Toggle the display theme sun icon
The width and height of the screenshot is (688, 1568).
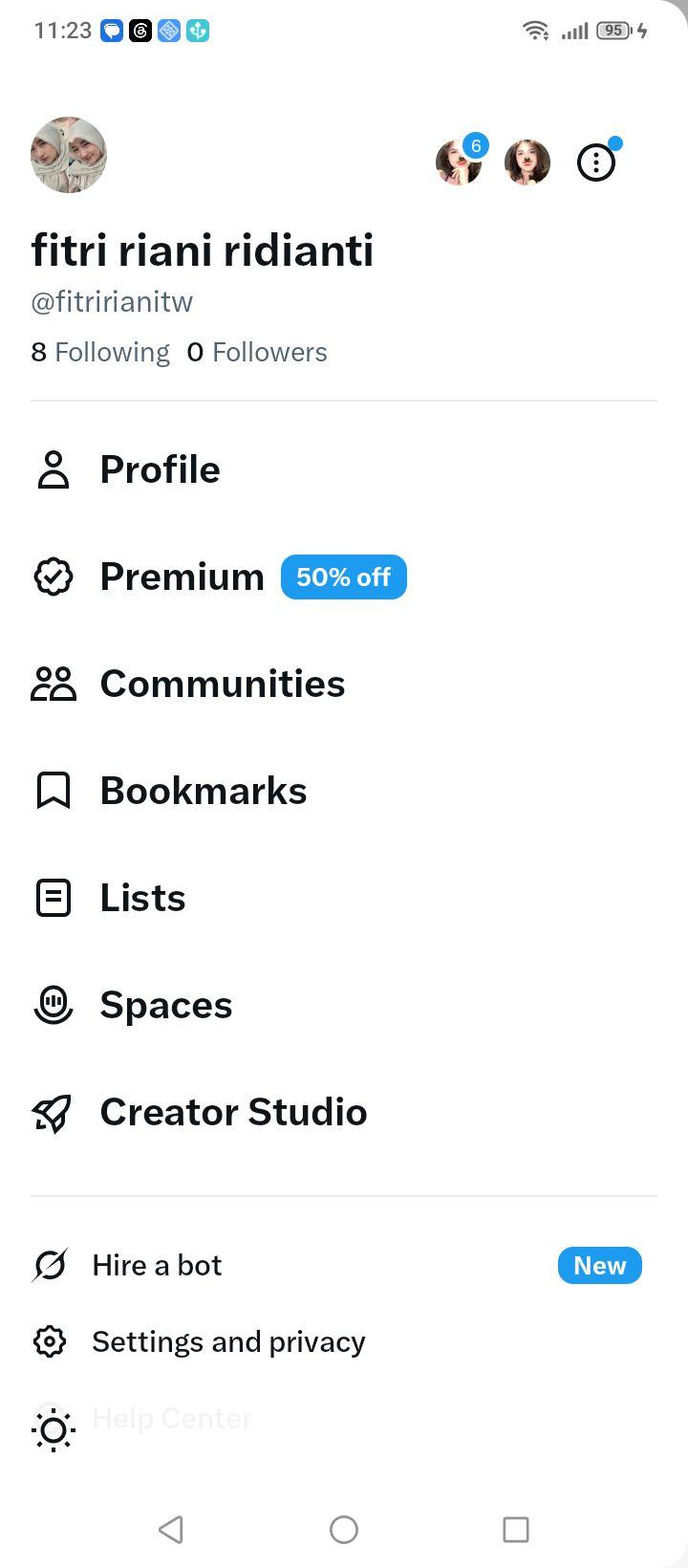(54, 1430)
